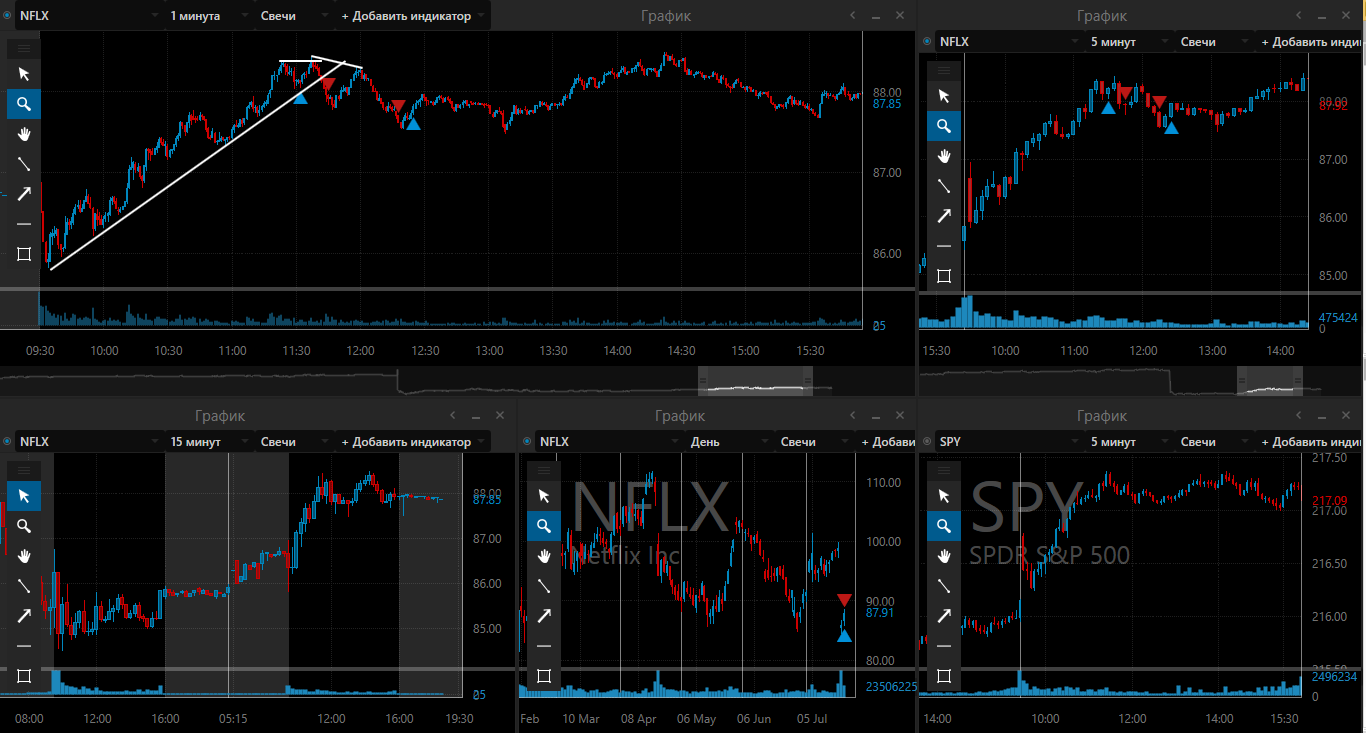Activate the magnifier zoom tool on the 1 минута chart
This screenshot has width=1366, height=733.
tap(24, 104)
